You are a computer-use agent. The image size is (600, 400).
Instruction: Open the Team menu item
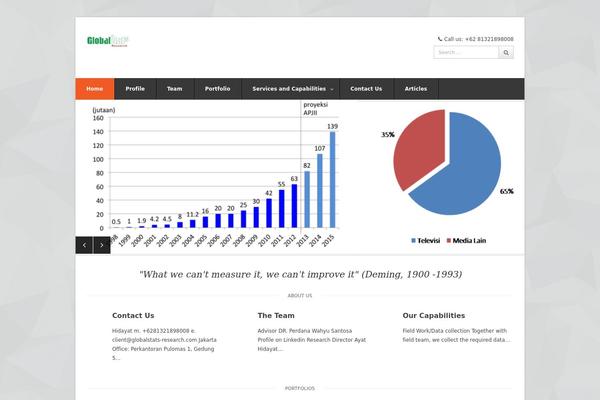click(x=174, y=89)
